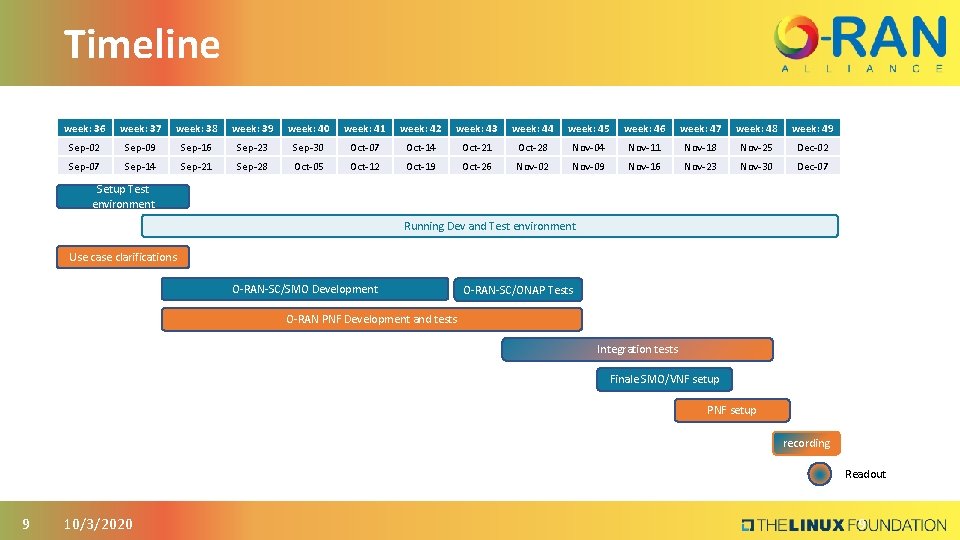Viewport: 960px width, 540px height.
Task: Select the 'Setup Test environment' bar
Action: tap(123, 197)
